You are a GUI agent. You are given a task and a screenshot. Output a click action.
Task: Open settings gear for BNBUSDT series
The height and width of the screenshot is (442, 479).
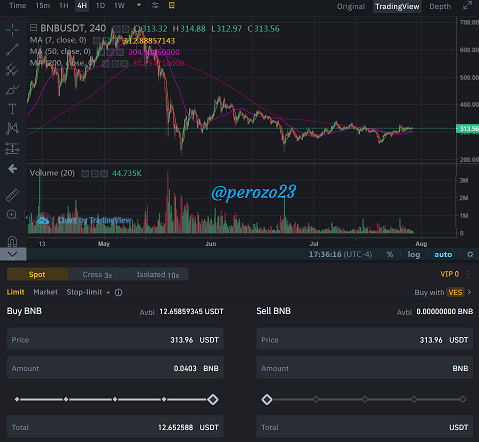pyautogui.click(x=125, y=29)
